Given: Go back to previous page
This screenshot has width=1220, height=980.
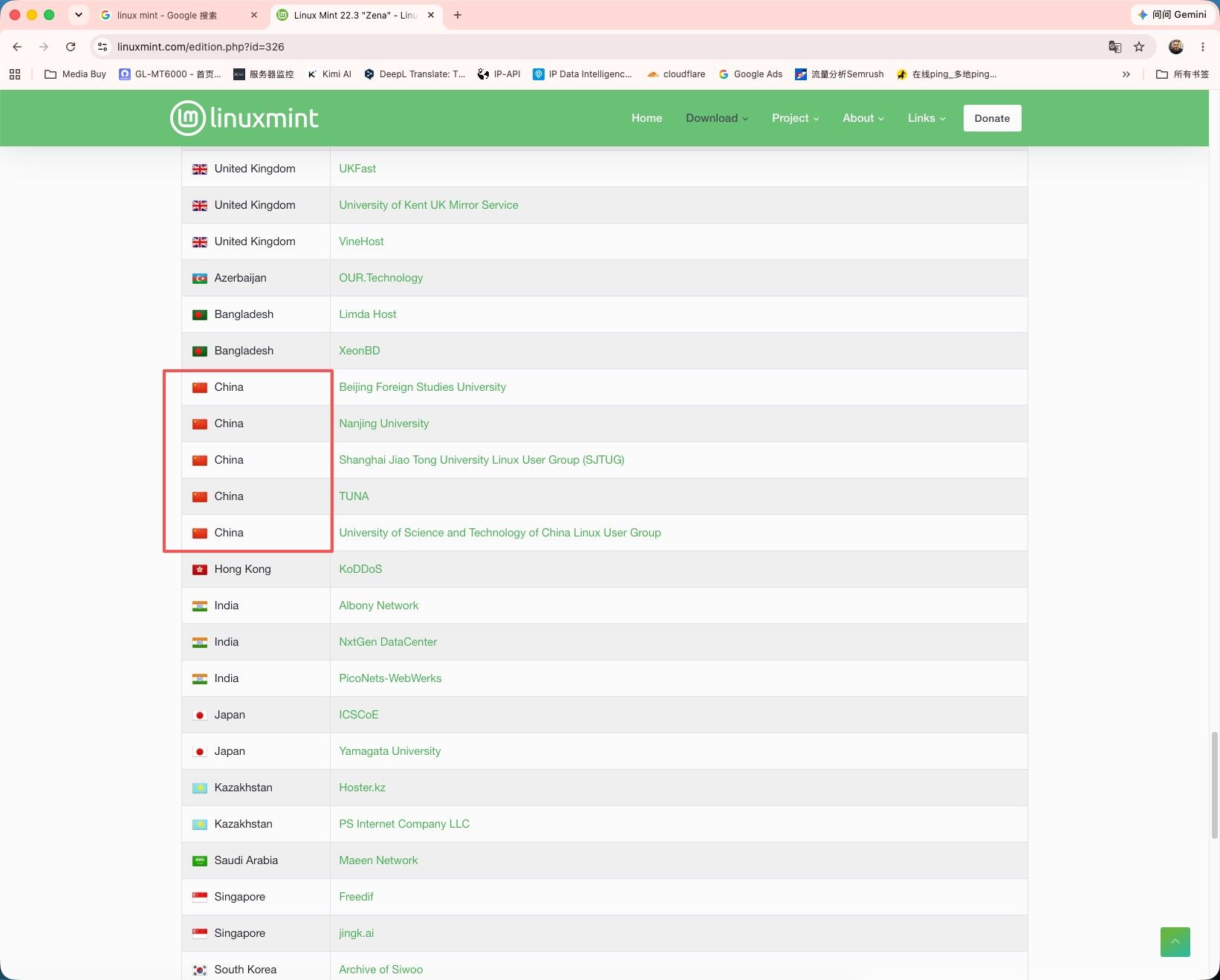Looking at the screenshot, I should pyautogui.click(x=17, y=47).
